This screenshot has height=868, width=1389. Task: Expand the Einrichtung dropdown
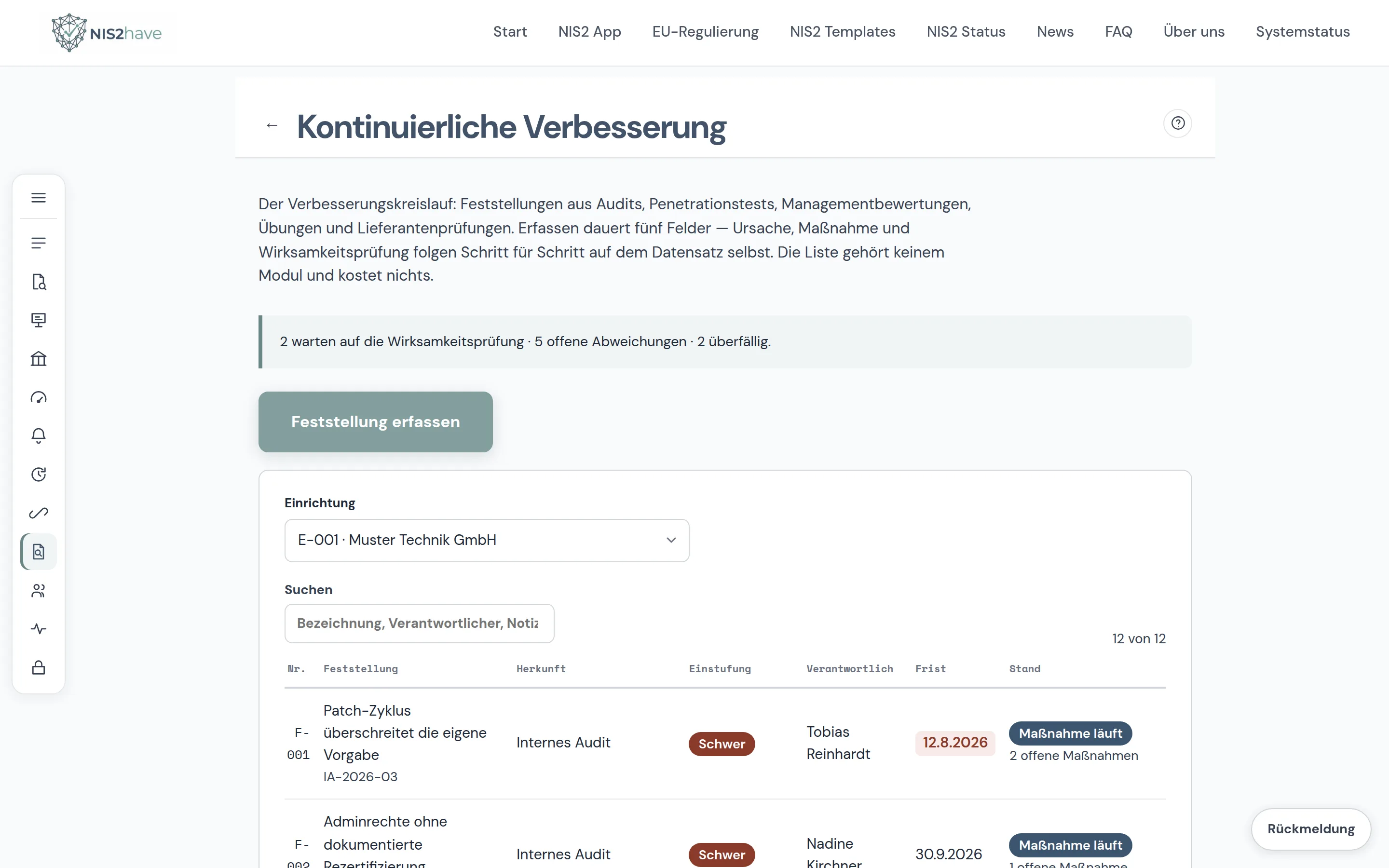[487, 540]
